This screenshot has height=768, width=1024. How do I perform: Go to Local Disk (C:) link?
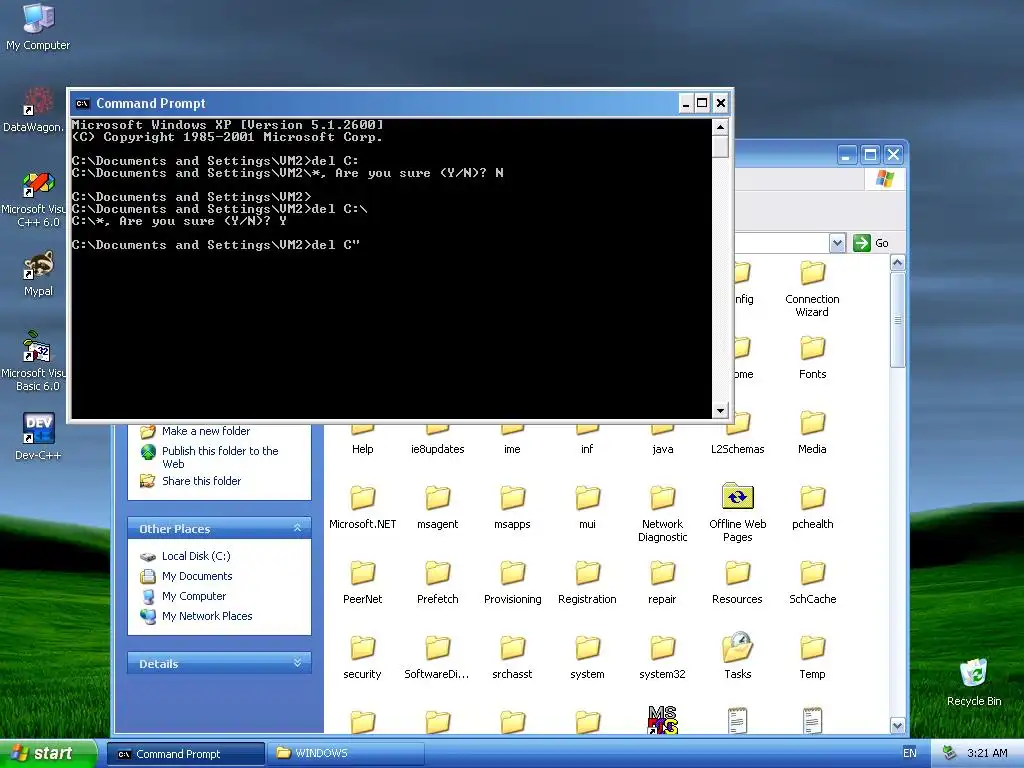click(x=196, y=556)
